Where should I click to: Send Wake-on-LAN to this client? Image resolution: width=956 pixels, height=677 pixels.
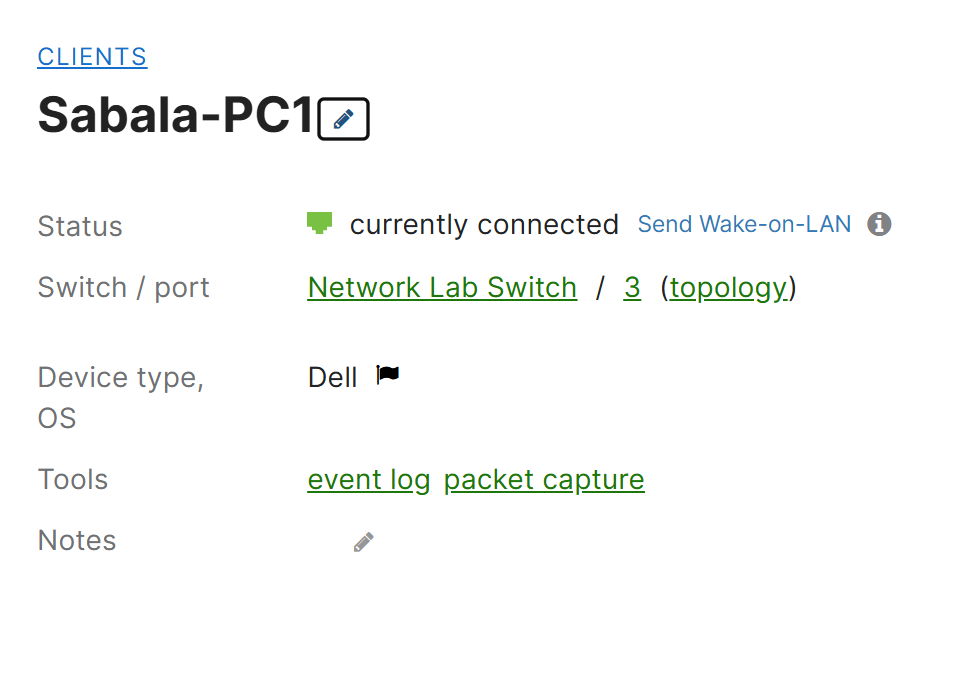coord(744,224)
